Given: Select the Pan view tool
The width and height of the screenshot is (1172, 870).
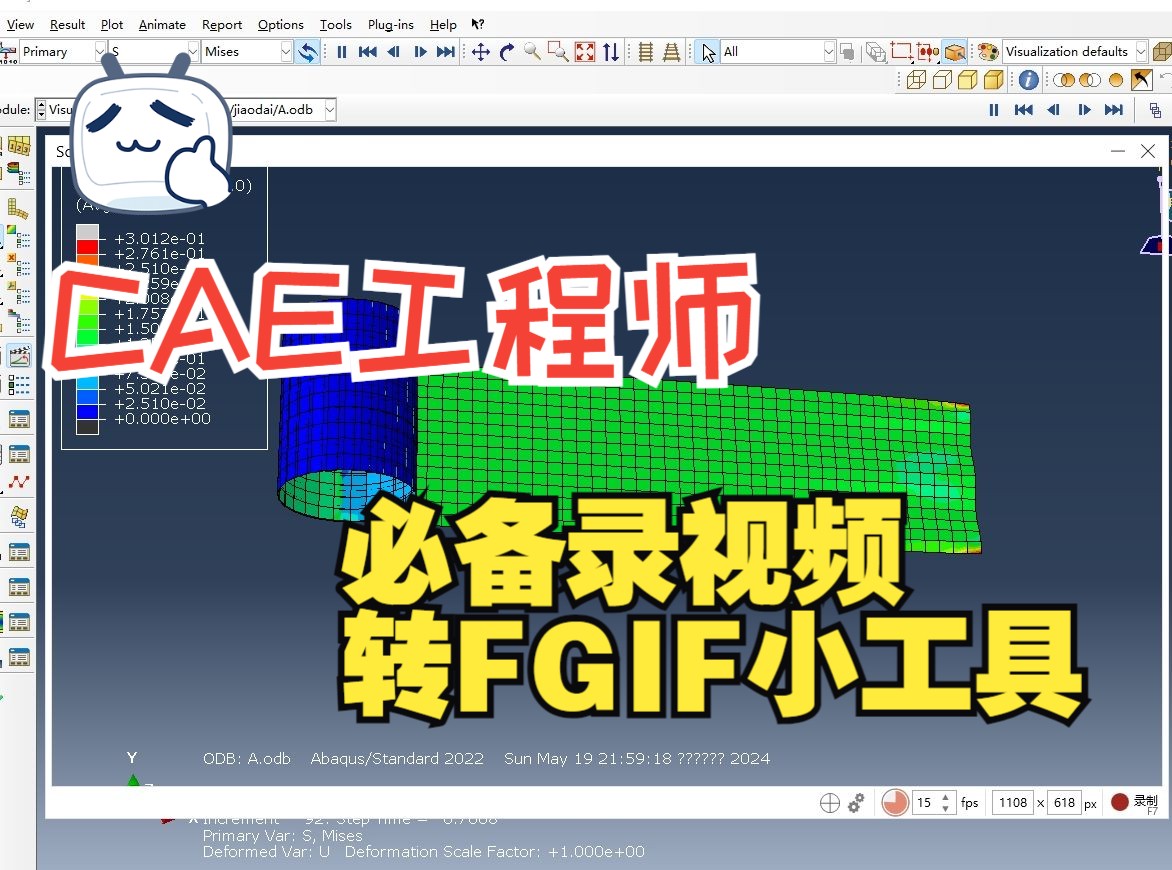Looking at the screenshot, I should pyautogui.click(x=481, y=52).
